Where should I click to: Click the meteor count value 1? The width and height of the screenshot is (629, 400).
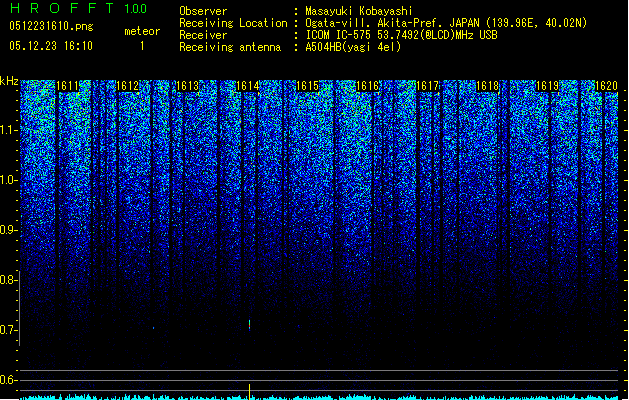[x=142, y=46]
